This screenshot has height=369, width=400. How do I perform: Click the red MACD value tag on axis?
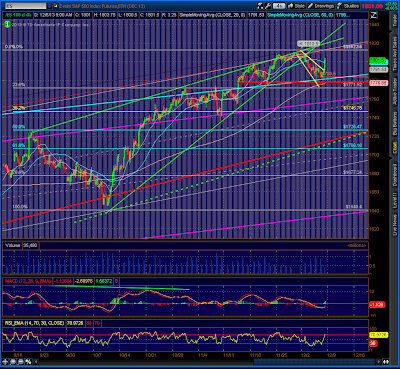click(x=377, y=304)
